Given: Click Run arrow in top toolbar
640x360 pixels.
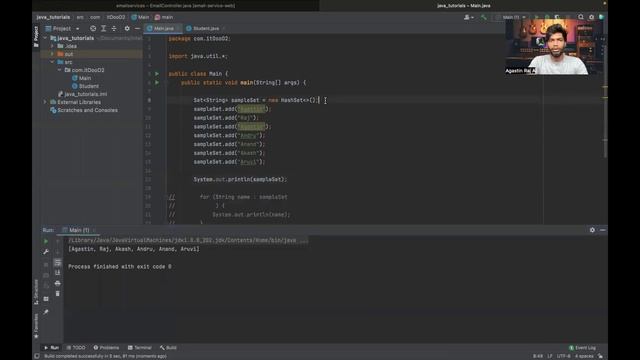Looking at the screenshot, I should pos(537,17).
